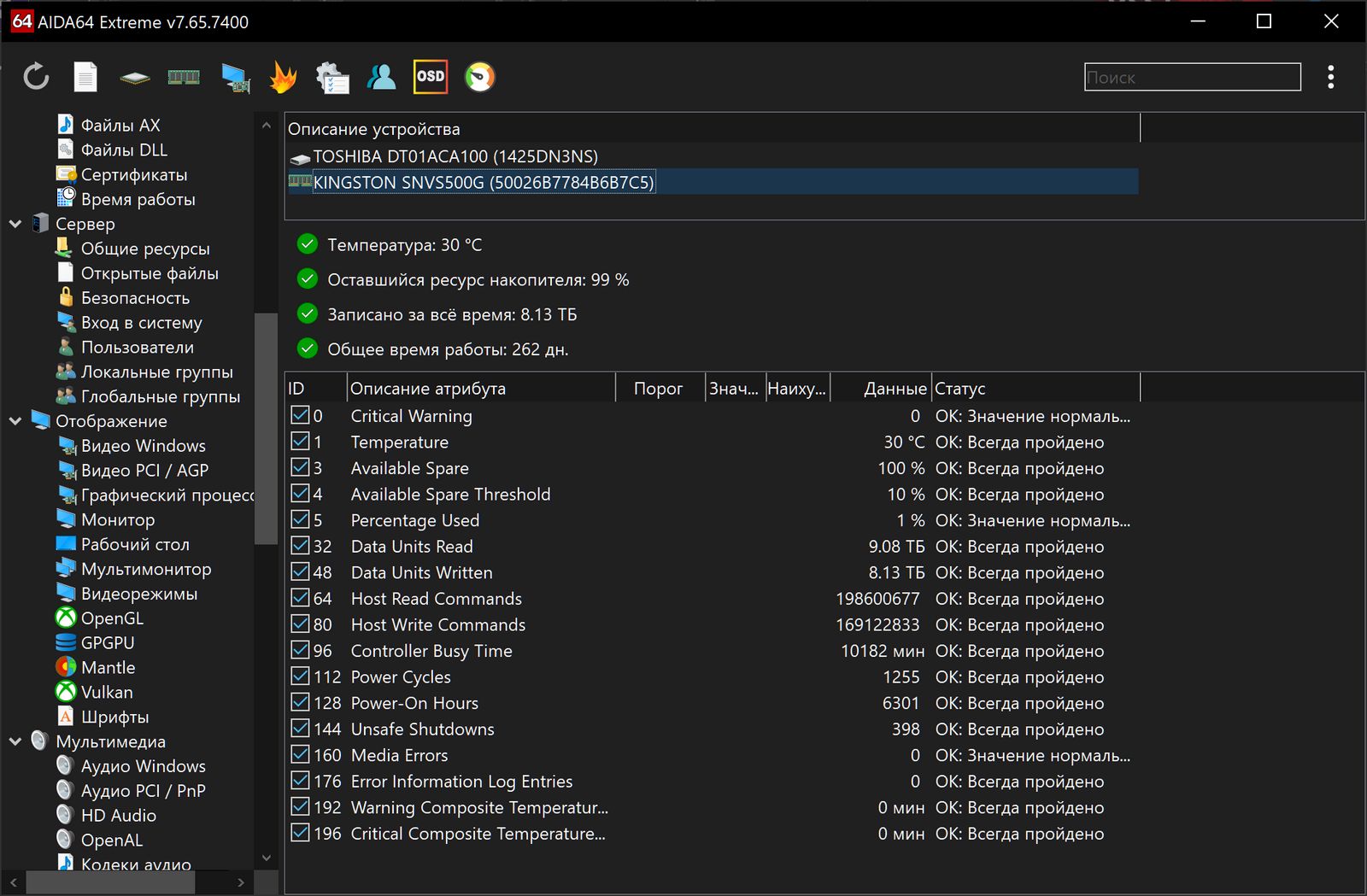Click the Refresh toolbar icon
The image size is (1367, 896).
[36, 77]
